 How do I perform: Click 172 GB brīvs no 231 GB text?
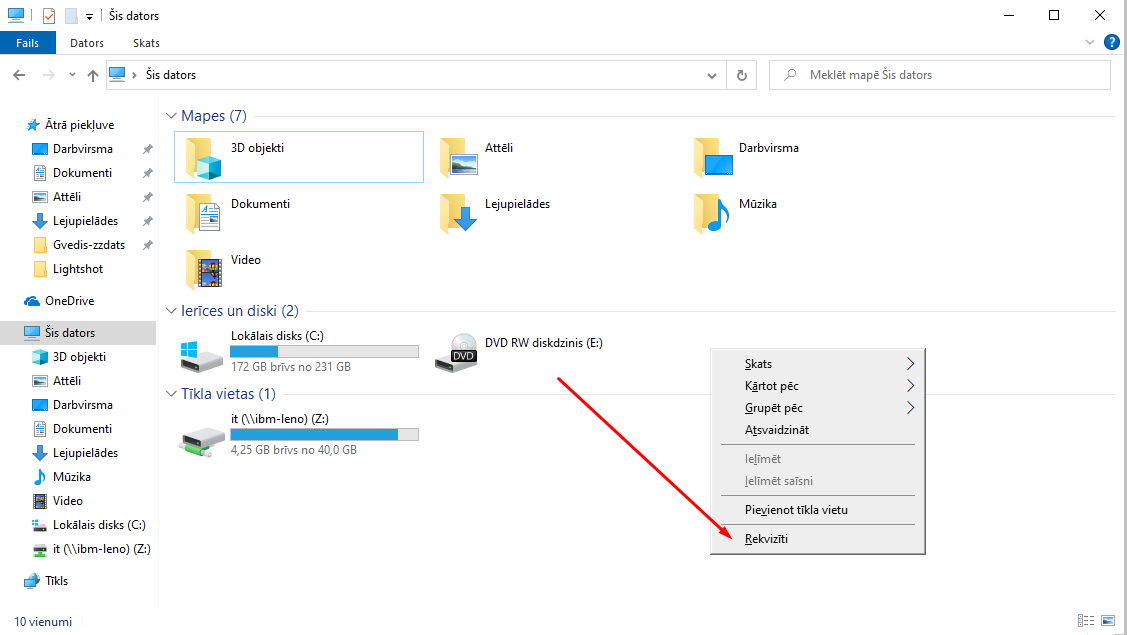click(x=291, y=367)
